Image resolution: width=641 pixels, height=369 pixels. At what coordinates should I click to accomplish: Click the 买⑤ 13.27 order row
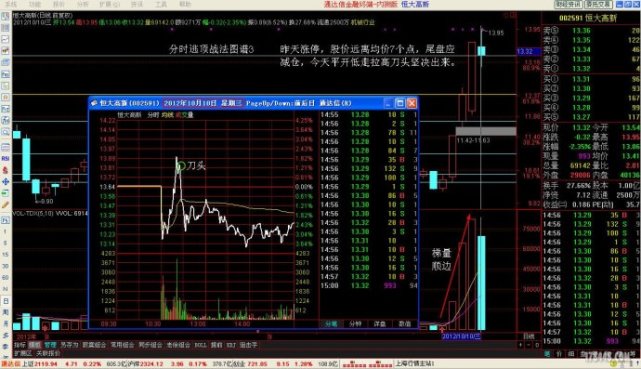592,117
